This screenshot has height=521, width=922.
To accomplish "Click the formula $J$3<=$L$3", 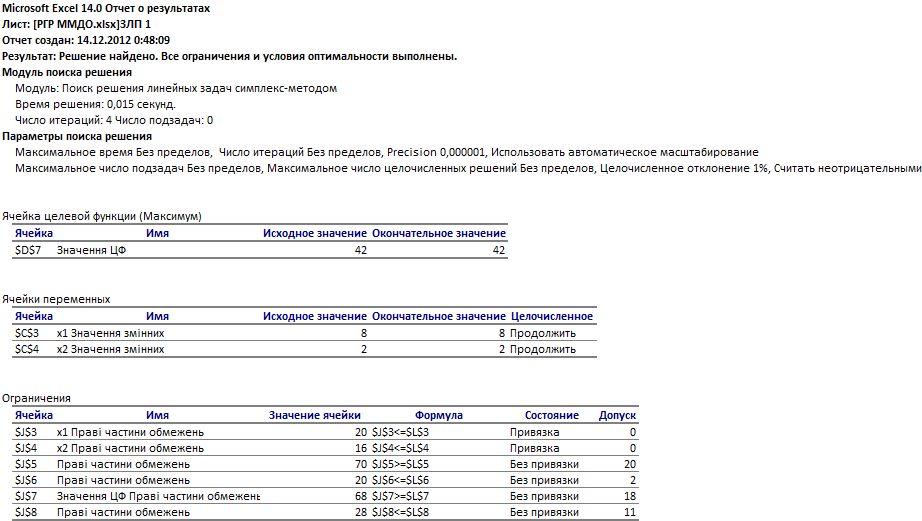I will [400, 432].
